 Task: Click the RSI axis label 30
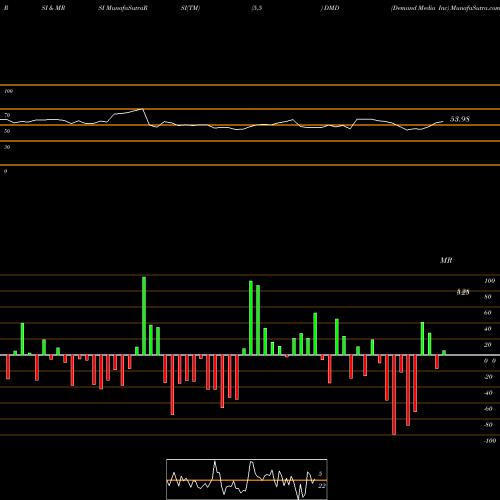(7, 147)
